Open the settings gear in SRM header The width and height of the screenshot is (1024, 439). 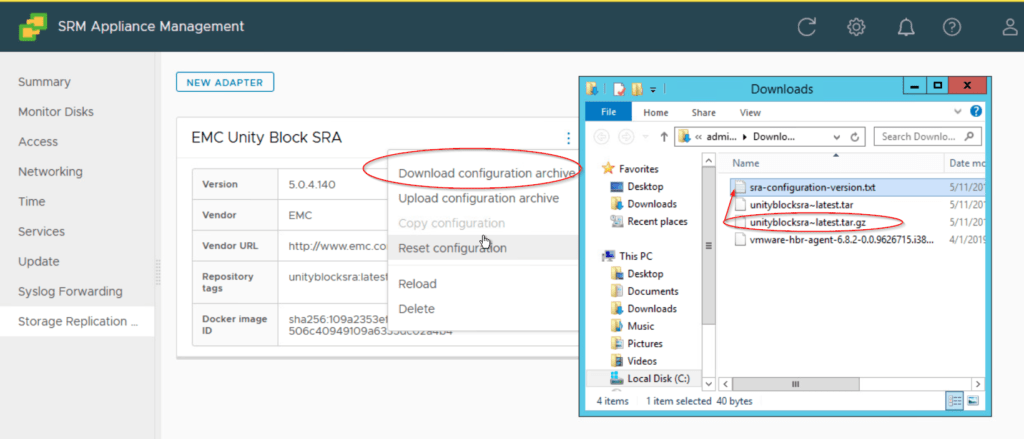[856, 27]
